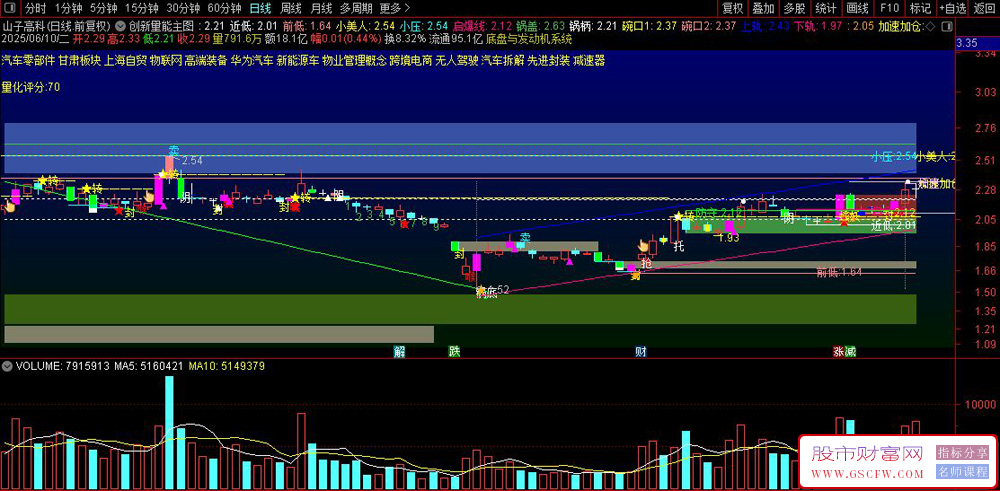This screenshot has height=491, width=1000.
Task: Select the 1分钟 timeframe
Action: coord(68,8)
